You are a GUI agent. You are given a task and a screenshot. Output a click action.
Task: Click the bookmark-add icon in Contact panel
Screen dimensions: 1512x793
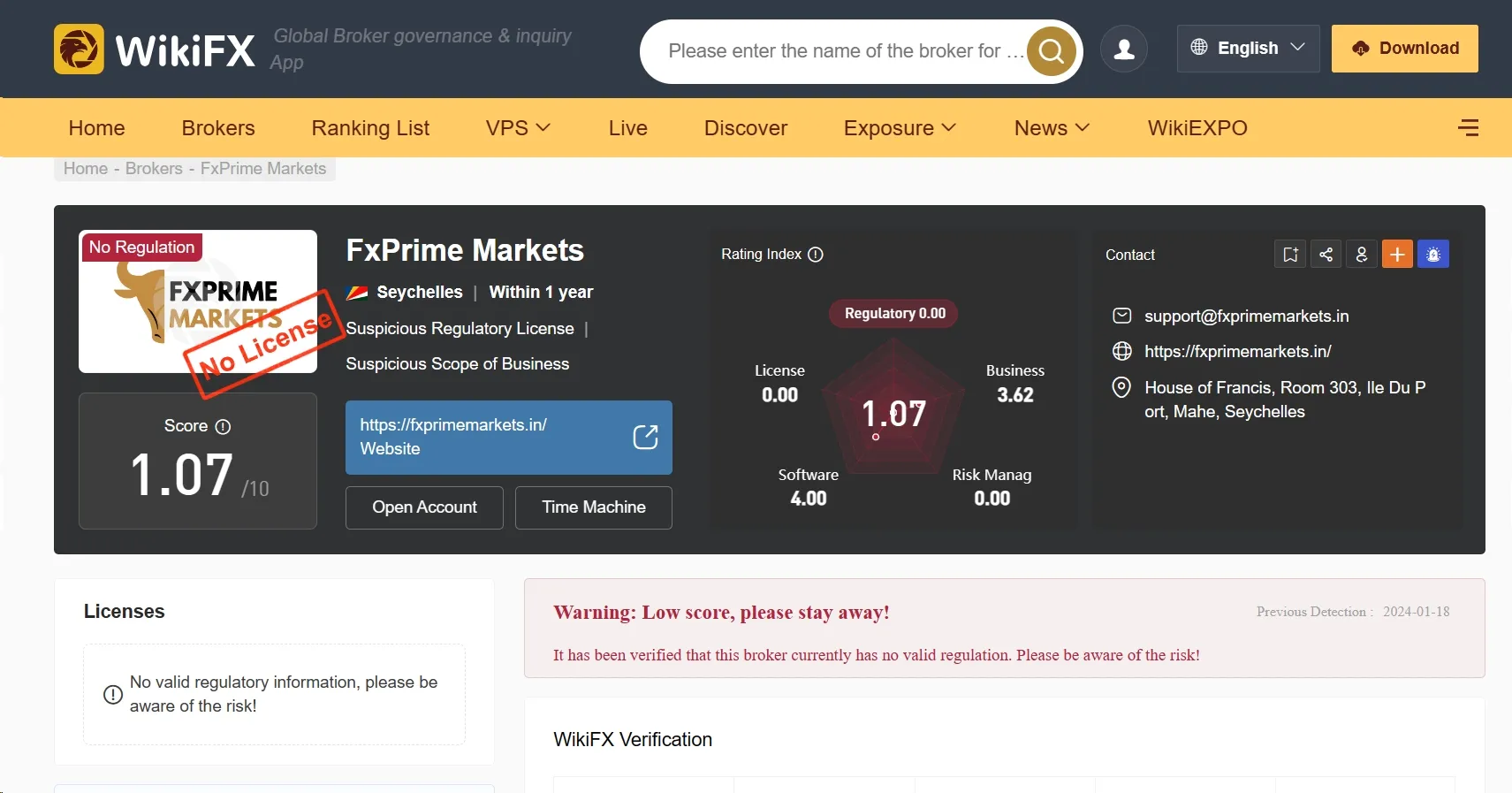click(x=1290, y=255)
